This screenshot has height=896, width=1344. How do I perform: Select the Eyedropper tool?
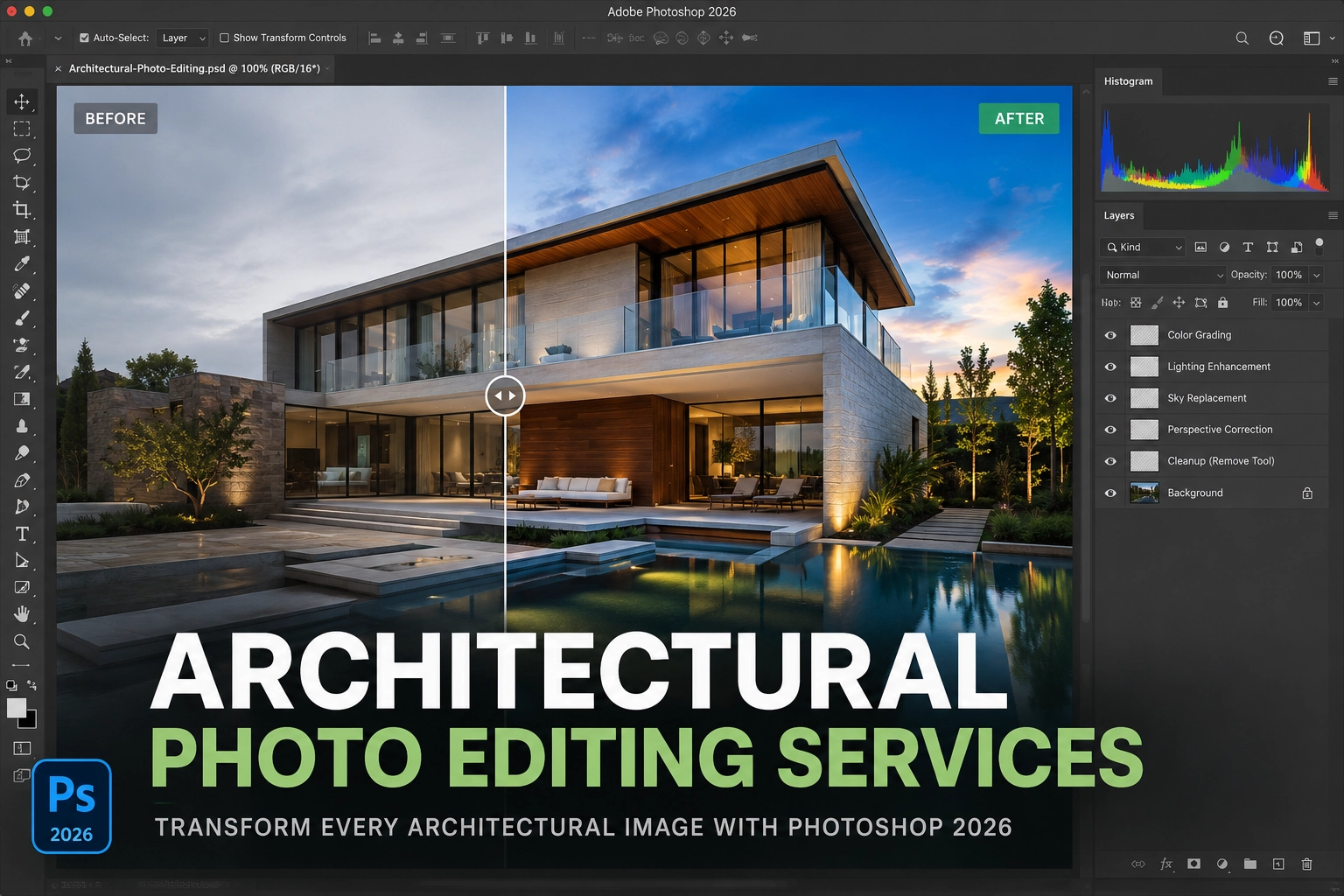[x=22, y=264]
